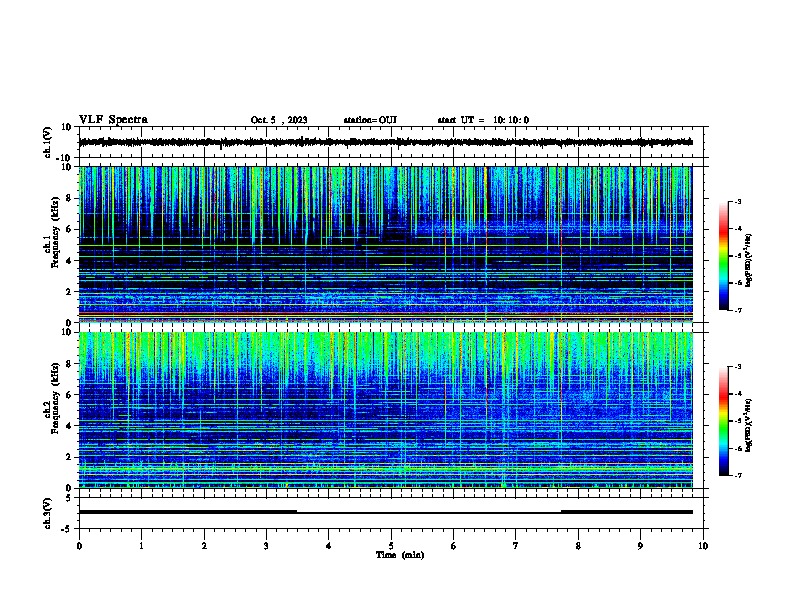Click the ch.1(V) waveform axis label
Image resolution: width=792 pixels, height=612 pixels.
click(x=48, y=142)
